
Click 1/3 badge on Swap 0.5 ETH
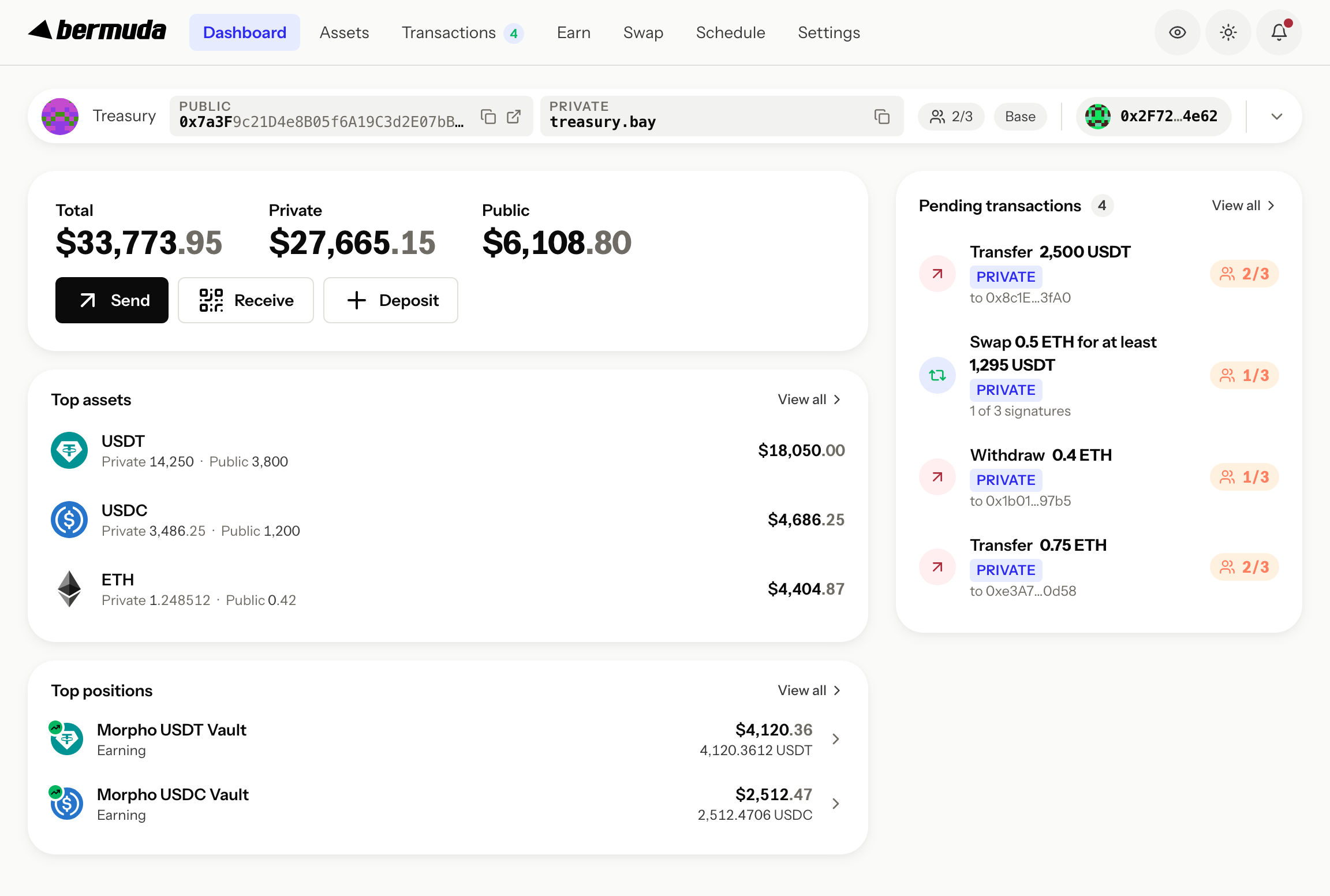click(1245, 375)
